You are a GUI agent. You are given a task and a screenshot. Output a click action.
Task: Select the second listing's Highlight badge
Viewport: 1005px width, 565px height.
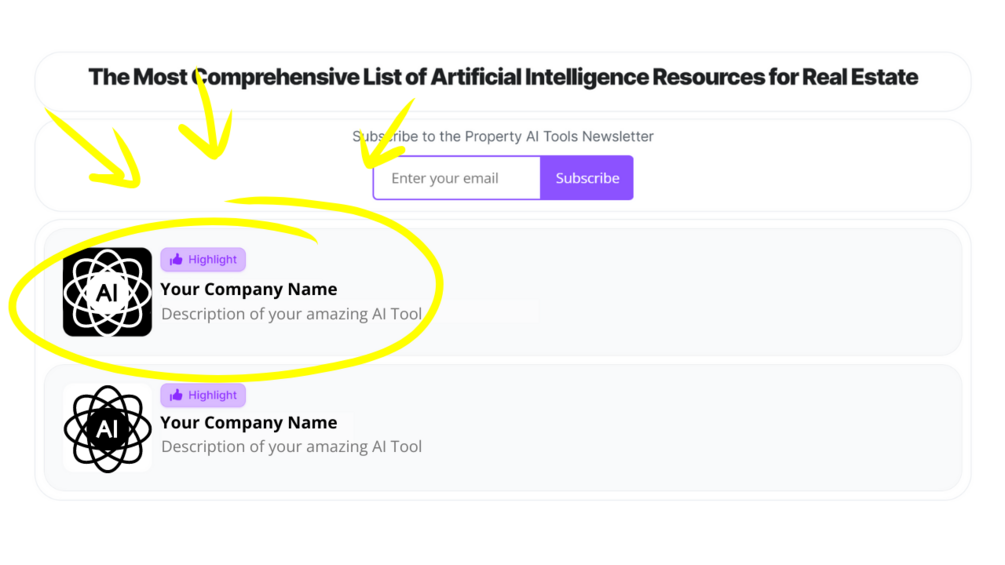coord(203,395)
